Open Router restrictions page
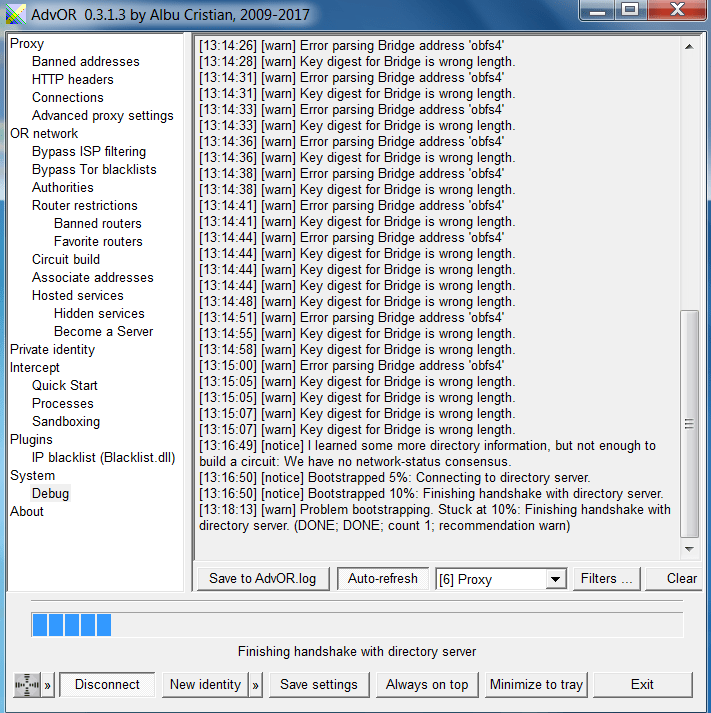 tap(85, 206)
